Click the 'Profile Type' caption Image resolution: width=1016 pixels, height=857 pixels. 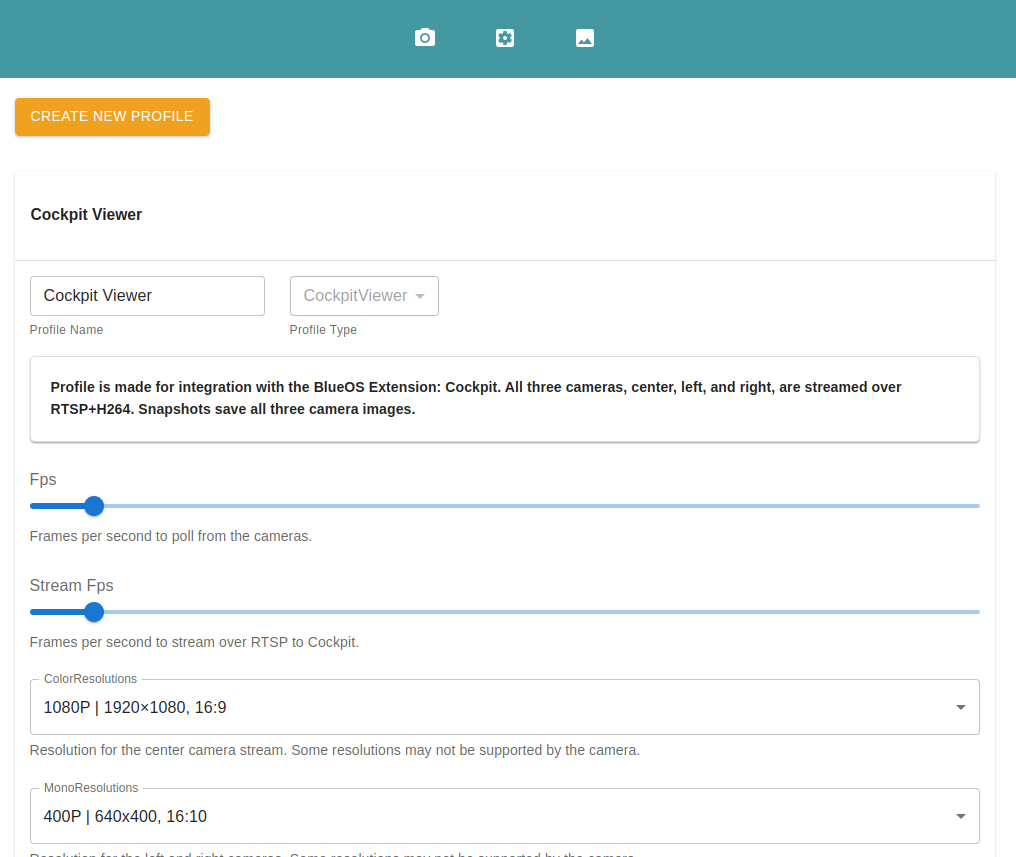323,330
